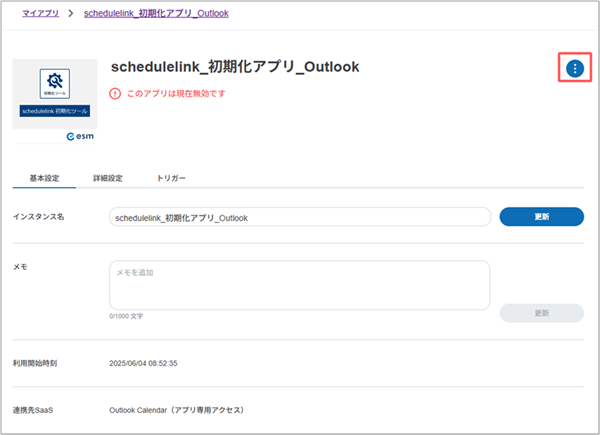Click the app title heading schedulelink_初期化アプリ_Outlook

tap(234, 67)
